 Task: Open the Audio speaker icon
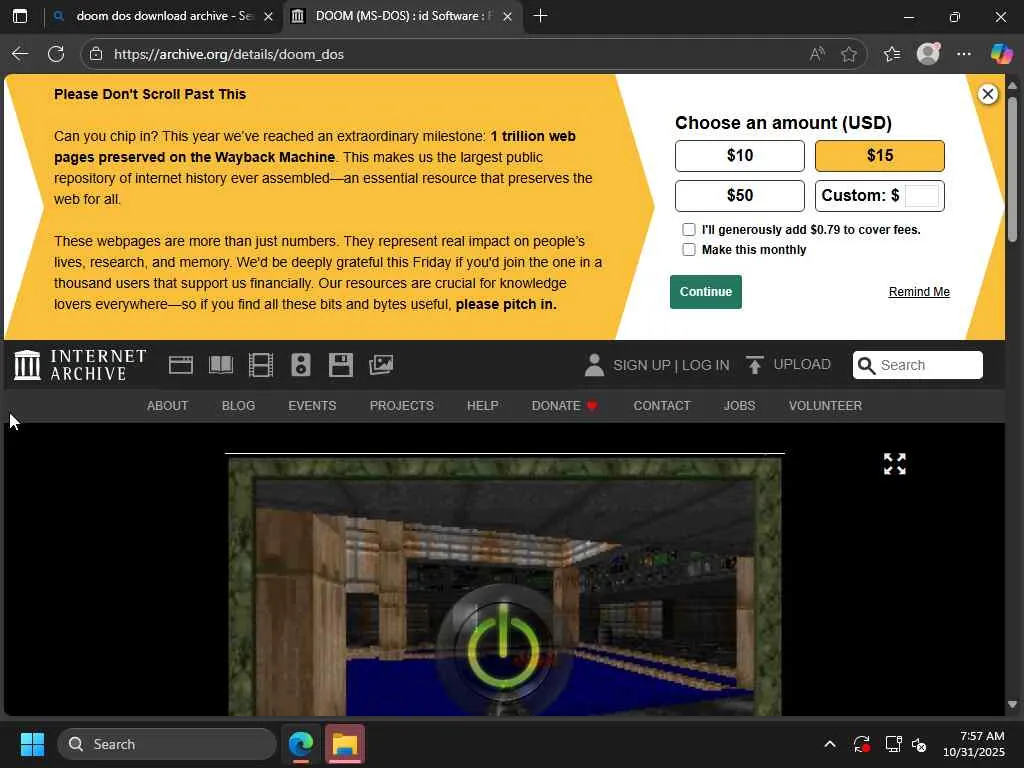(300, 365)
